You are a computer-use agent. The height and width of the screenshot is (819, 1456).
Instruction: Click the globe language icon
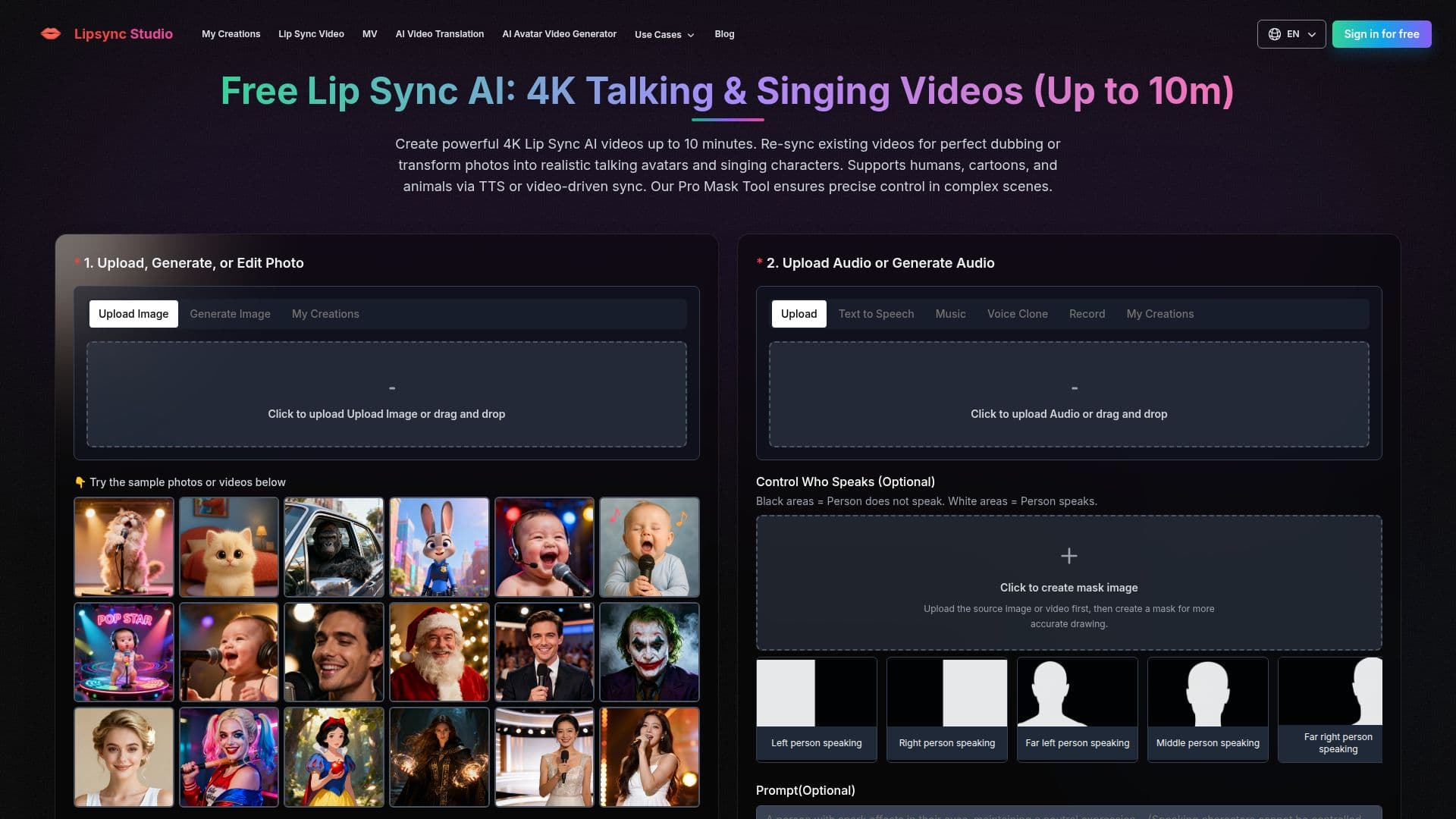point(1275,34)
